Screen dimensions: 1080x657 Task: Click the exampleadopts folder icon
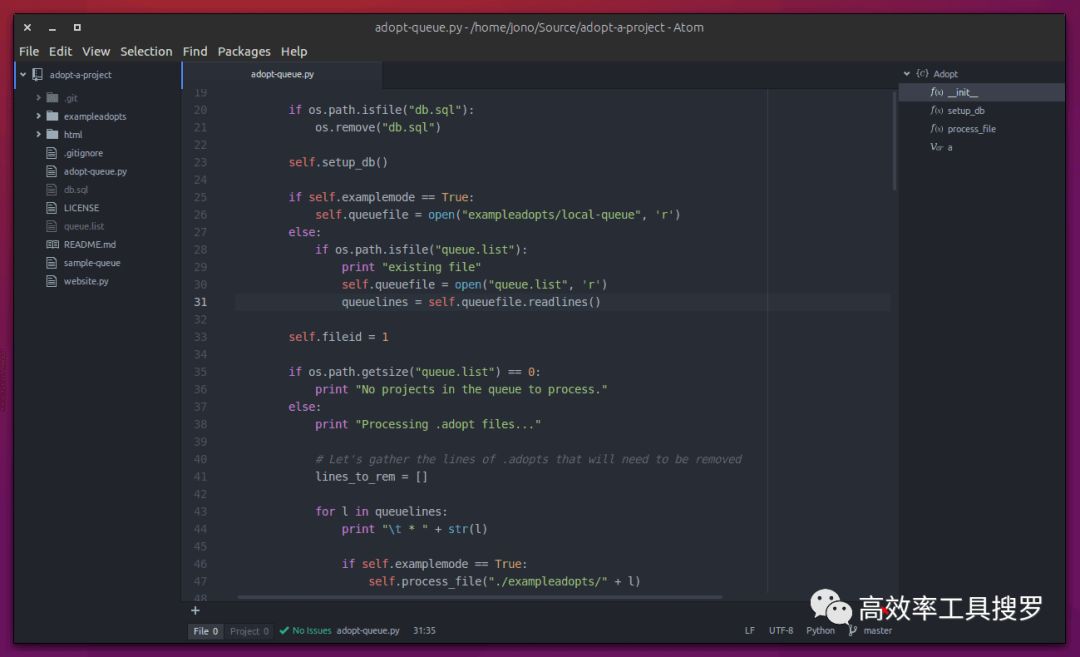[x=52, y=116]
